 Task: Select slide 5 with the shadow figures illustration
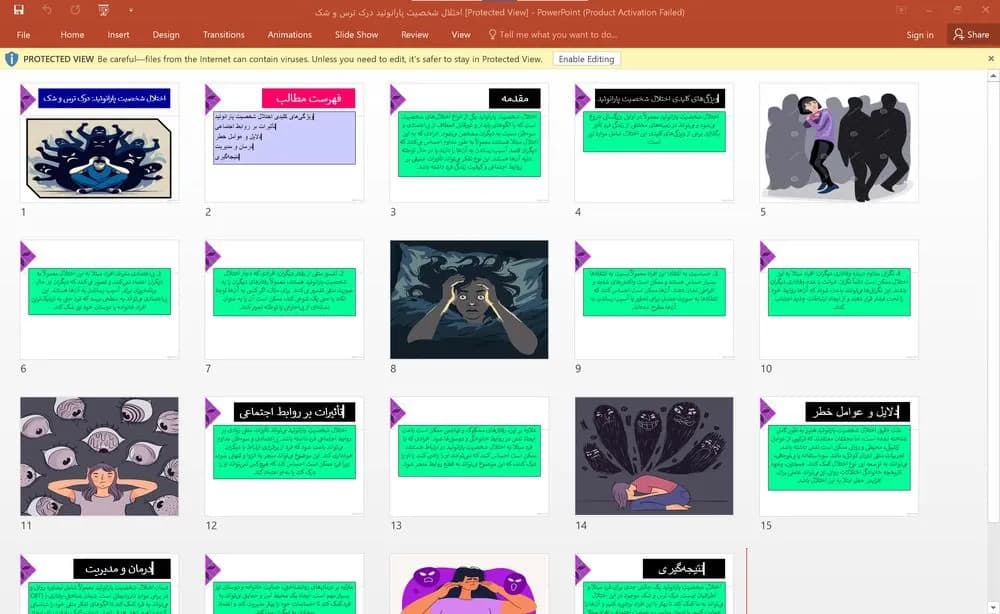tap(839, 142)
